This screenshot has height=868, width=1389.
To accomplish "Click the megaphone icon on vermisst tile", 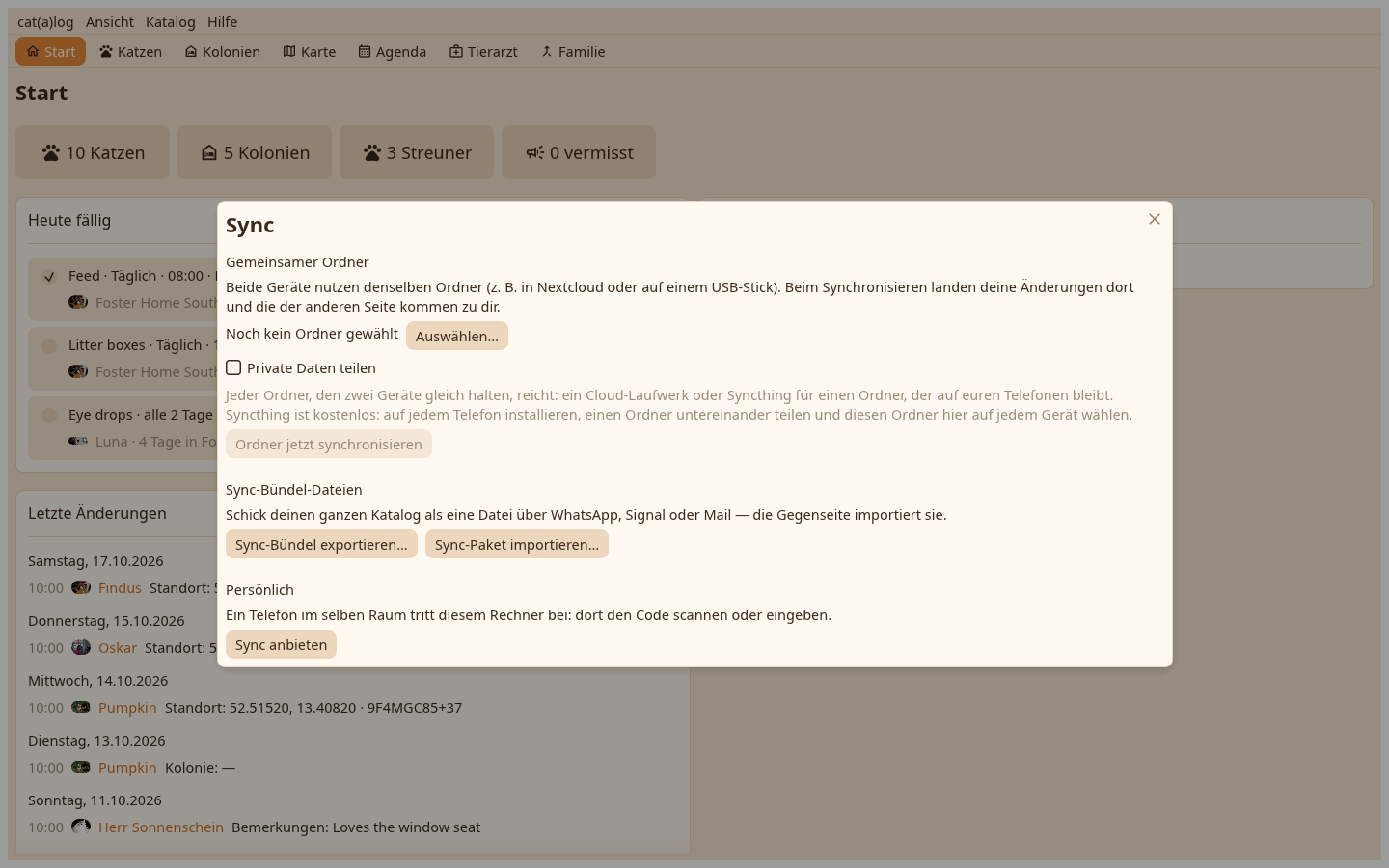I will tap(534, 152).
